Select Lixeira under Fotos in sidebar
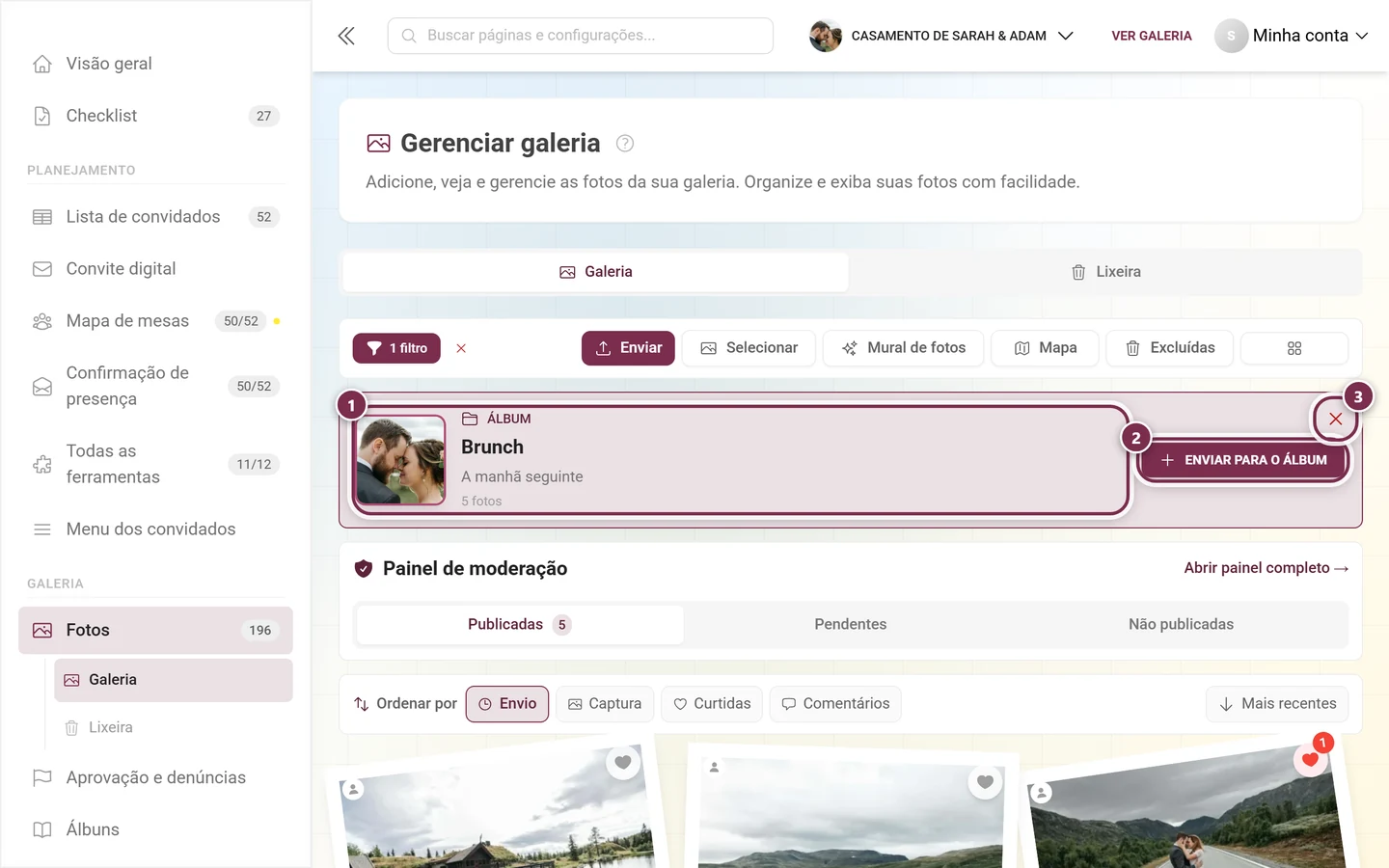Image resolution: width=1389 pixels, height=868 pixels. click(174, 727)
